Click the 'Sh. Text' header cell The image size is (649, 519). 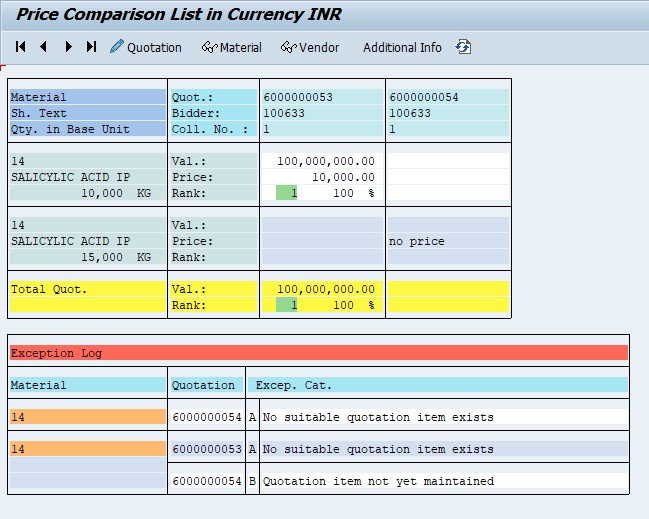[x=88, y=113]
